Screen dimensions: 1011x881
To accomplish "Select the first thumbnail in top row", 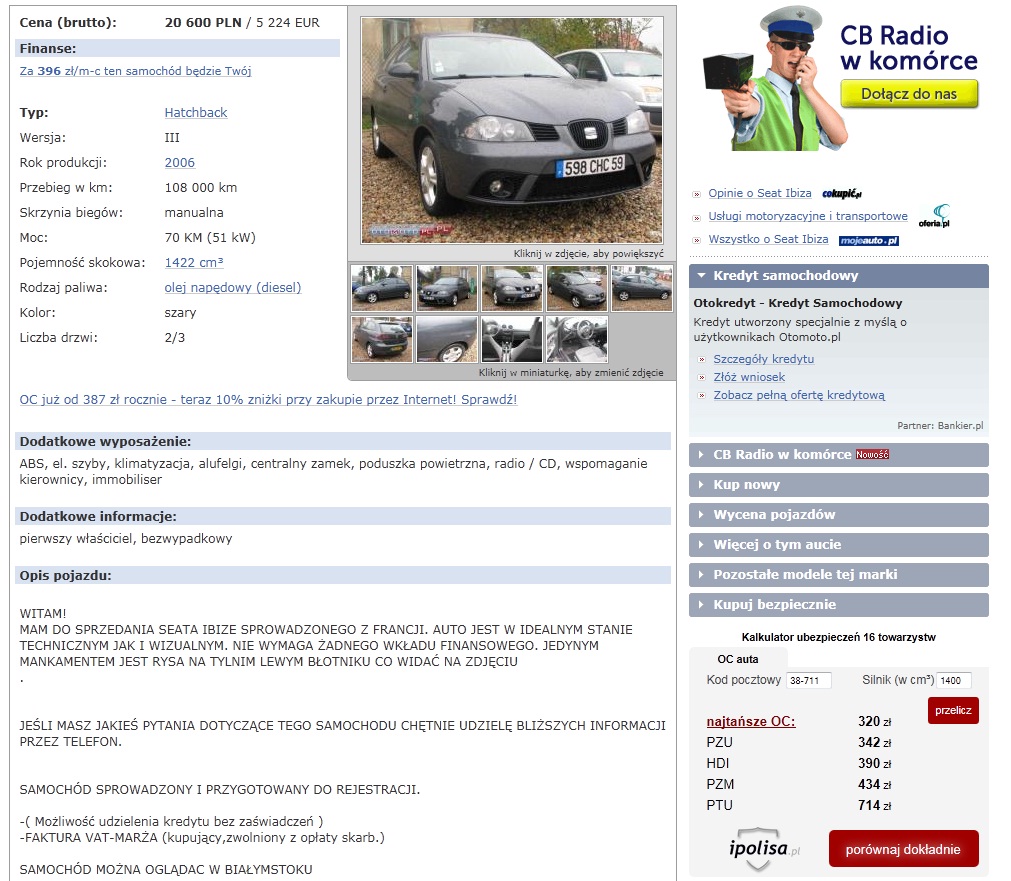I will 382,288.
